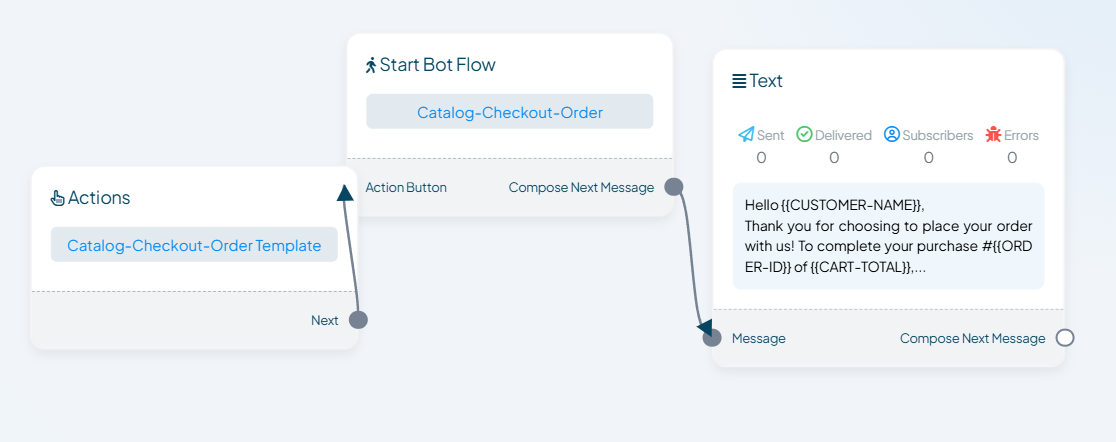Click the Text node lines icon
Image resolution: width=1116 pixels, height=442 pixels.
pos(739,81)
